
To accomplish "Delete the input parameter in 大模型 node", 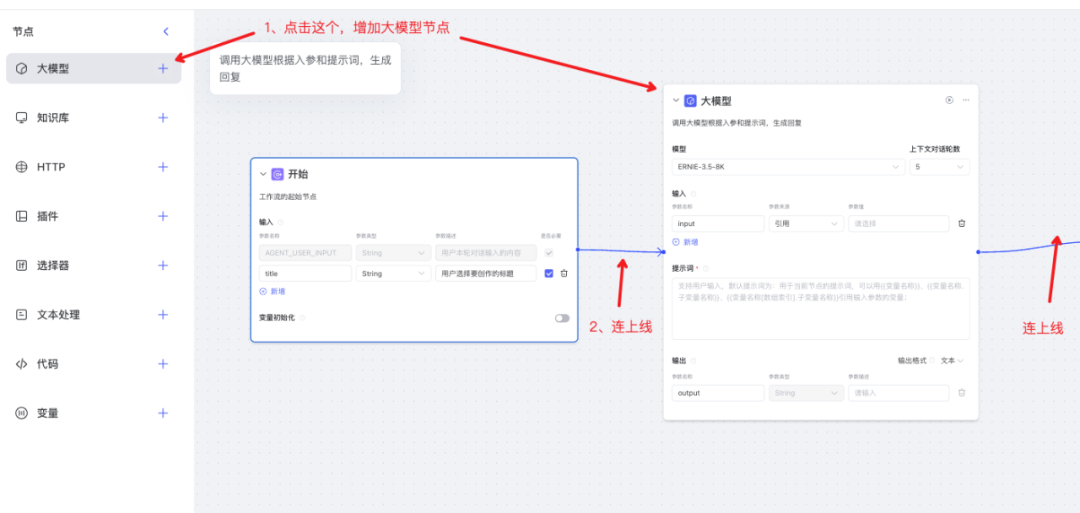I will [961, 223].
